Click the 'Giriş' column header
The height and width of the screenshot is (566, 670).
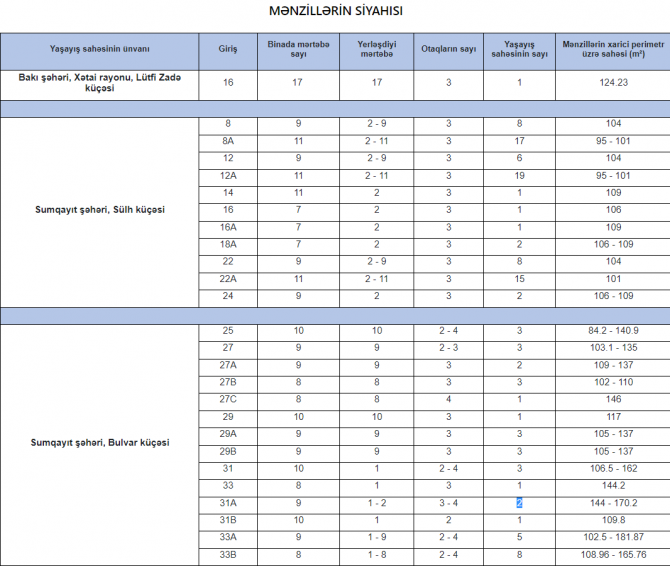(x=227, y=49)
